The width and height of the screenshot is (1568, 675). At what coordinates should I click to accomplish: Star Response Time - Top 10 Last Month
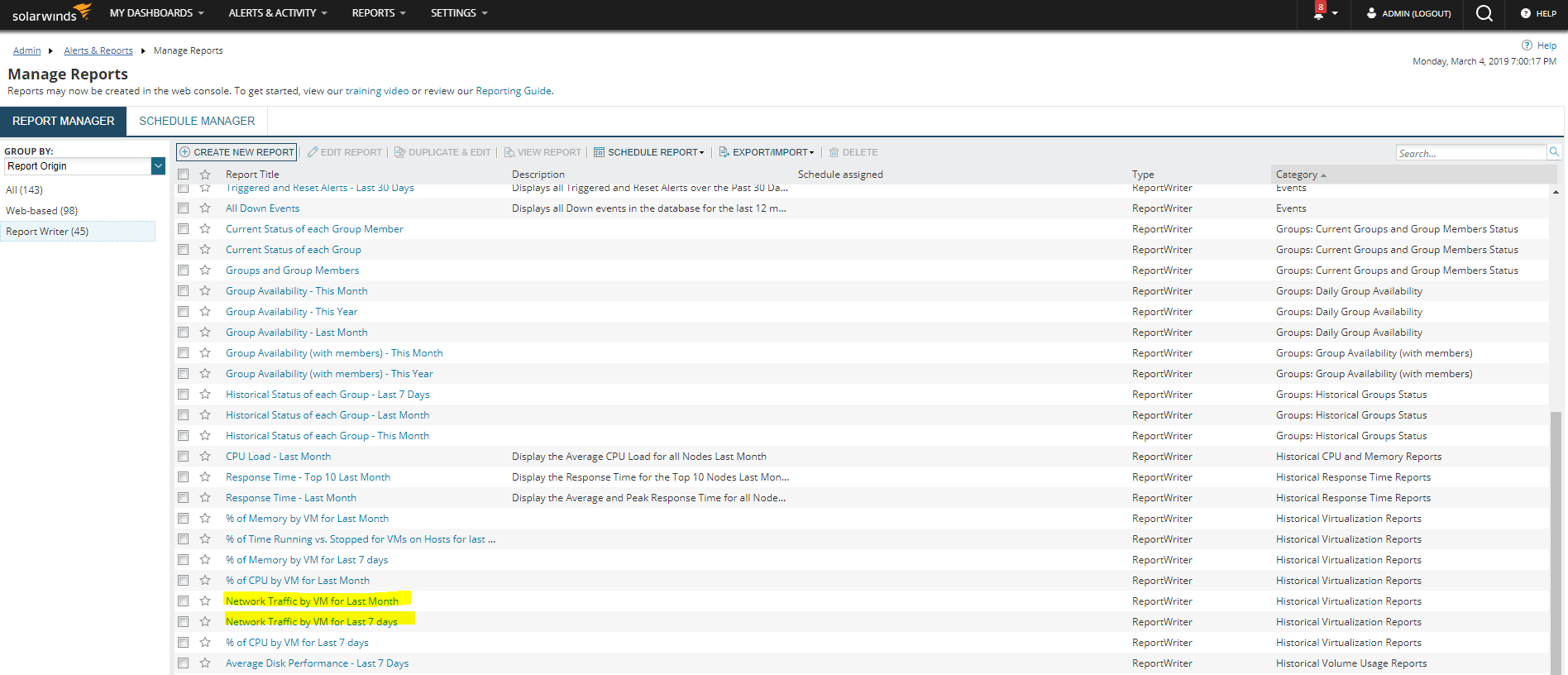205,477
